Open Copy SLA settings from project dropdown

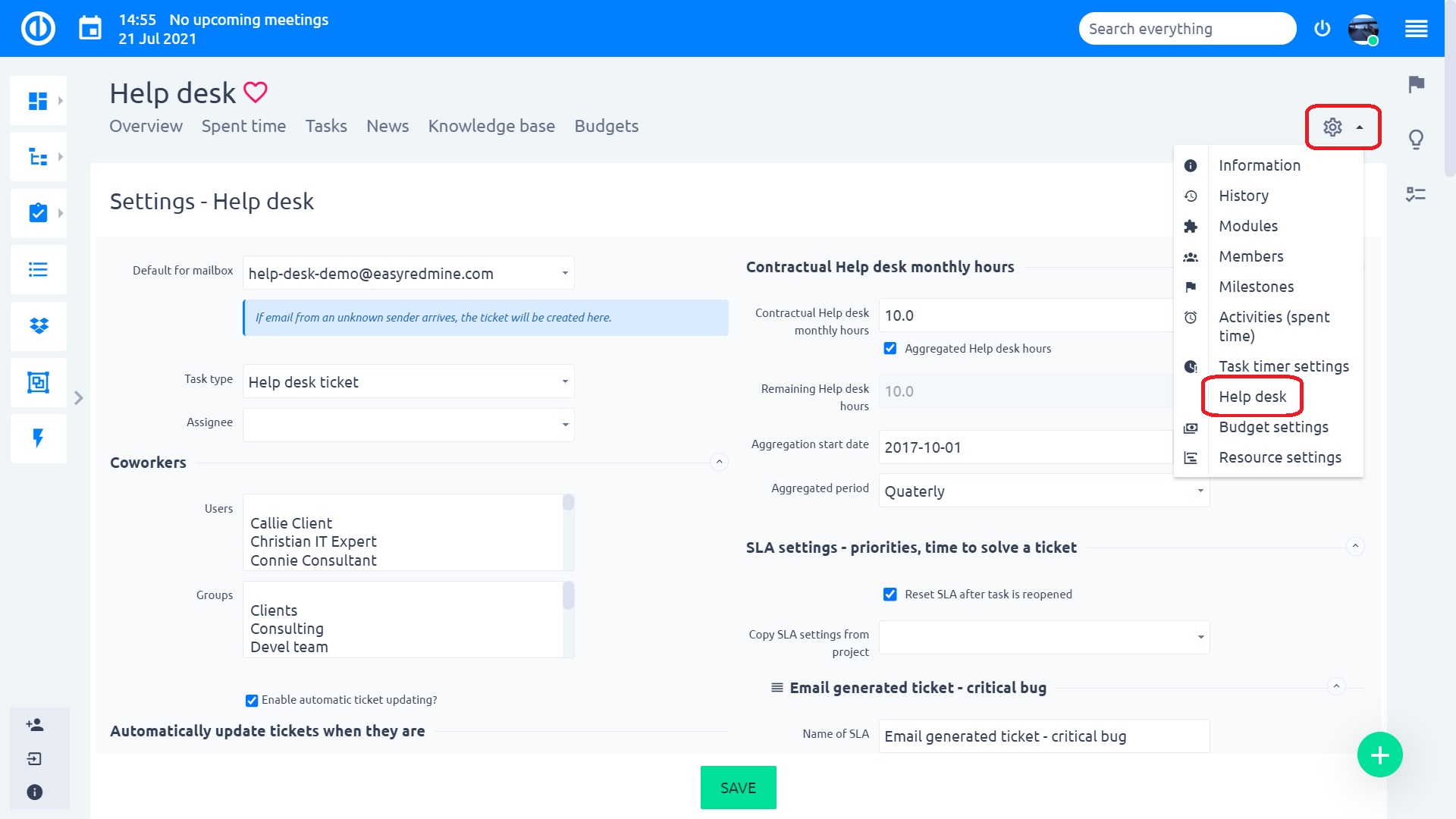click(1044, 637)
